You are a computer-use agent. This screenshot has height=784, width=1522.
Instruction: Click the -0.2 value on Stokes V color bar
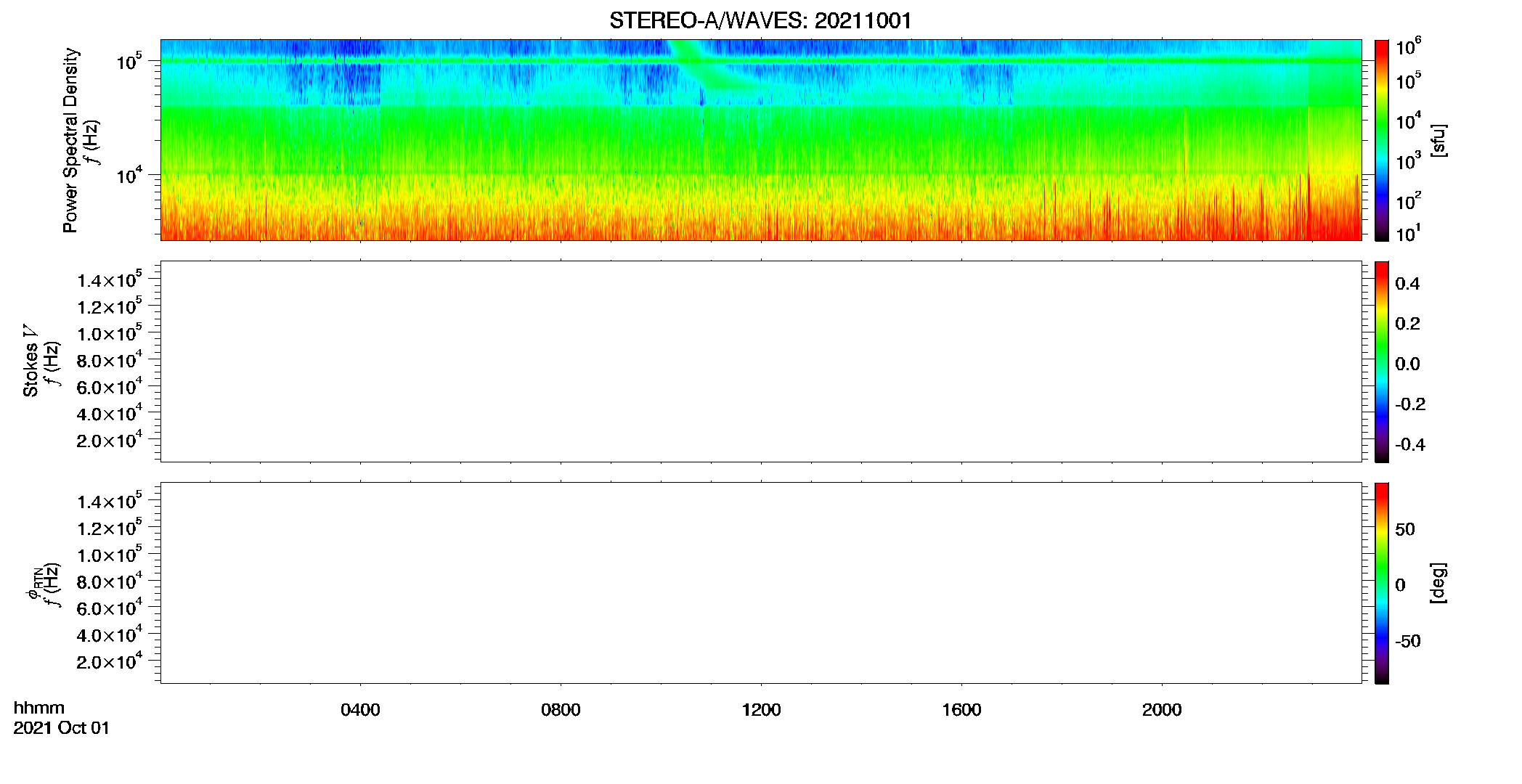tap(1410, 404)
